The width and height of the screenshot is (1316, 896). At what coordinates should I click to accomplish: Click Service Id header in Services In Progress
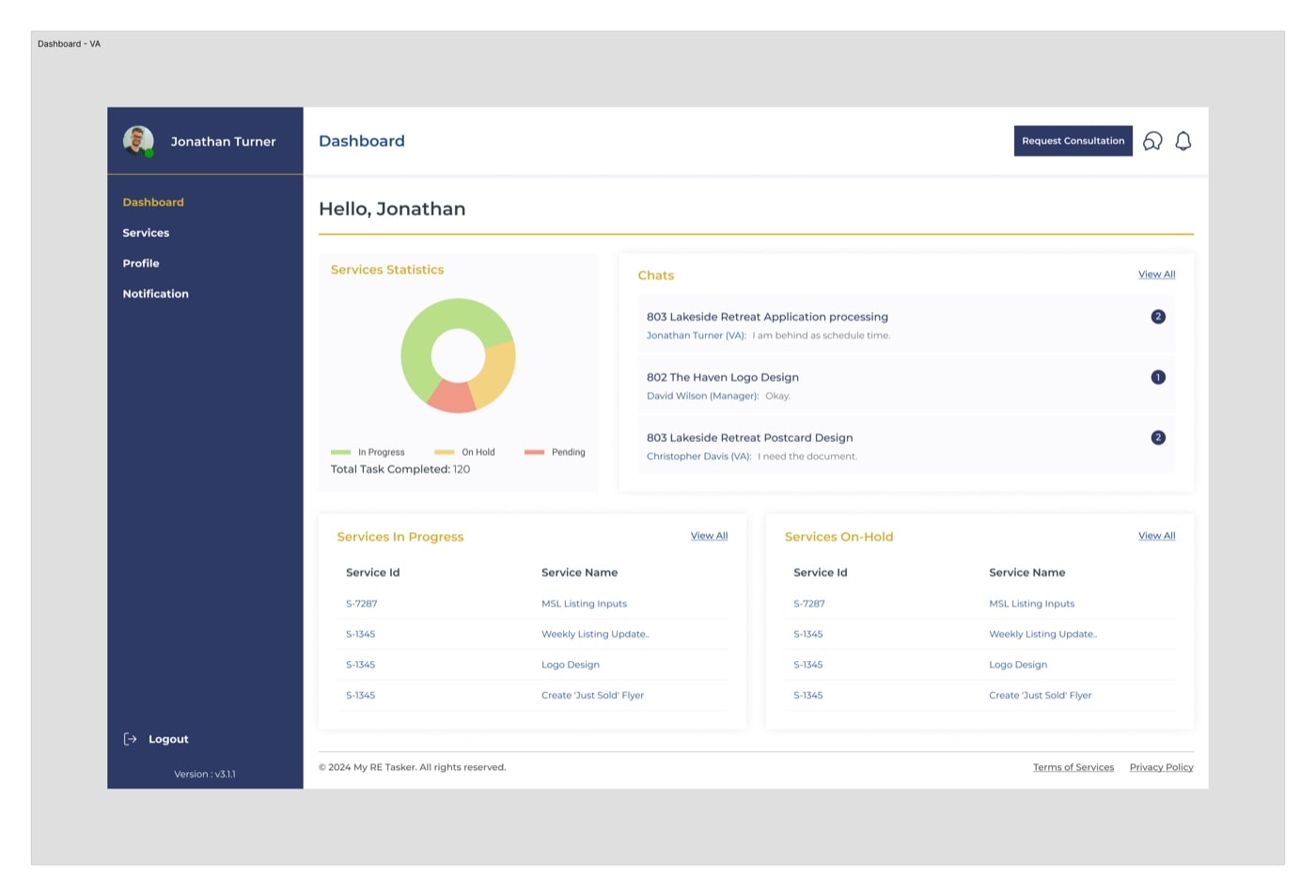373,573
